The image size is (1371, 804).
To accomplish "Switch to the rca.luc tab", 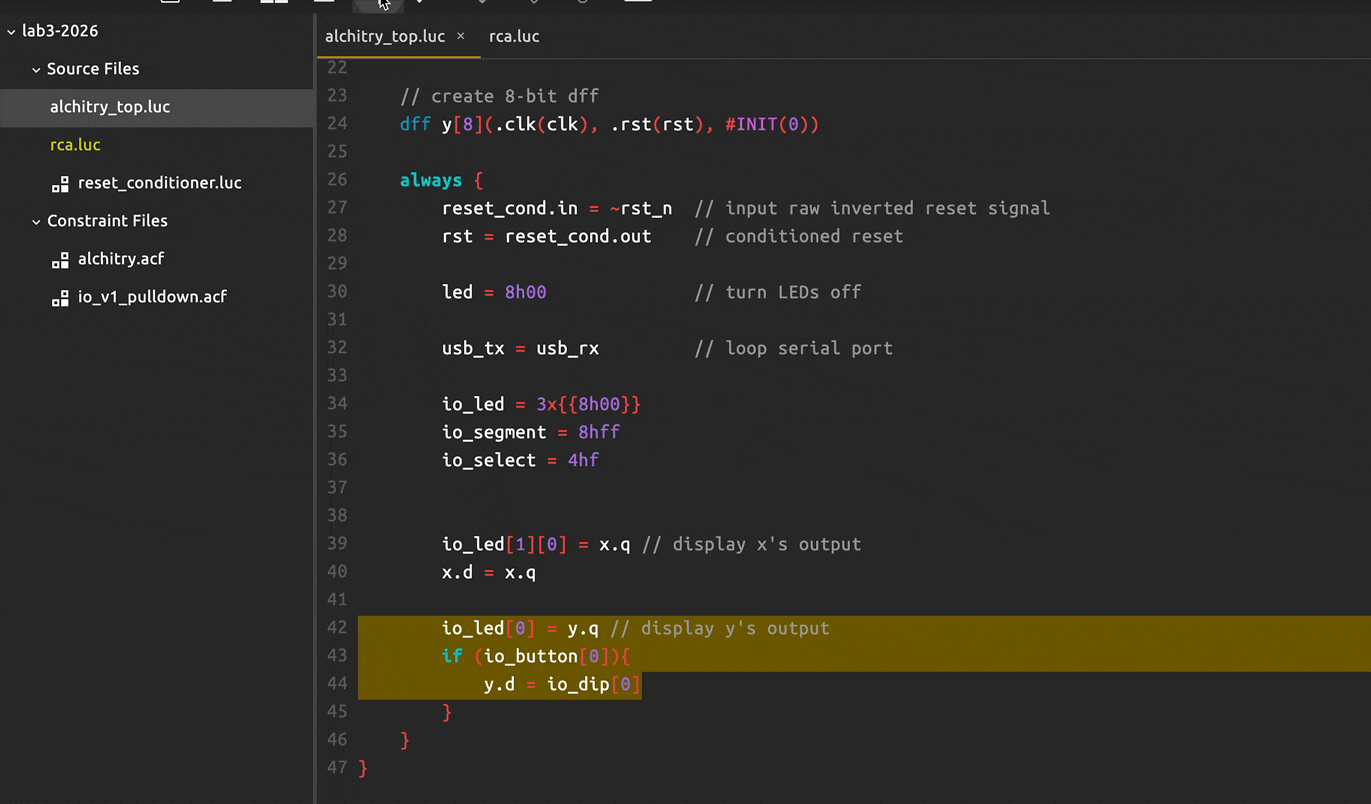I will (514, 36).
